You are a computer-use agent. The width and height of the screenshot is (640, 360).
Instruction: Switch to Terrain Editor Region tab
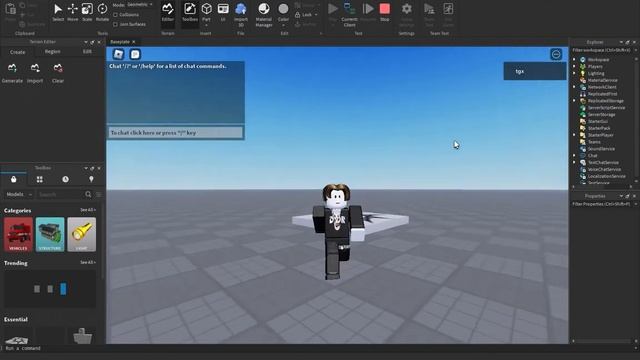click(53, 52)
